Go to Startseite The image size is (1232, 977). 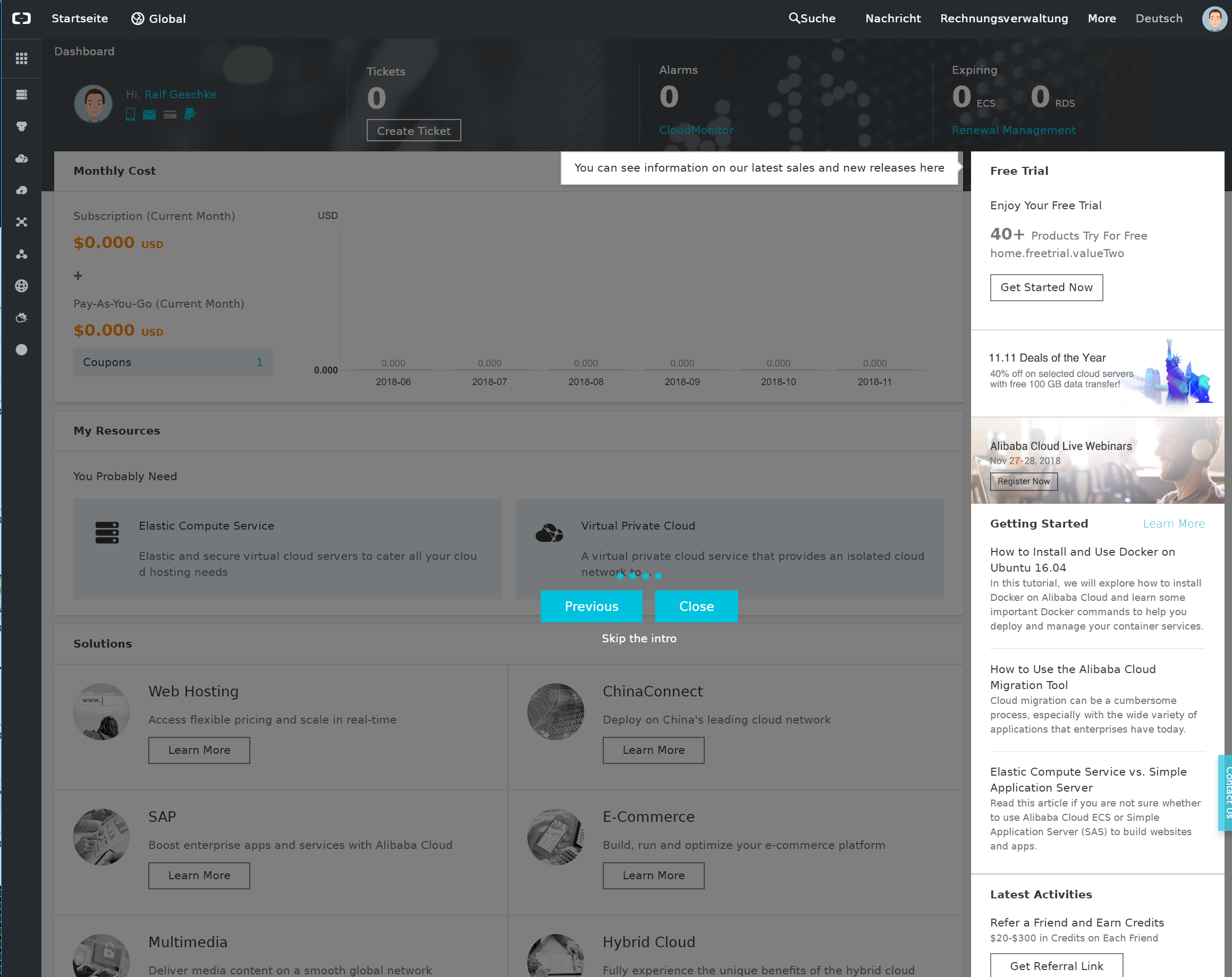coord(79,18)
